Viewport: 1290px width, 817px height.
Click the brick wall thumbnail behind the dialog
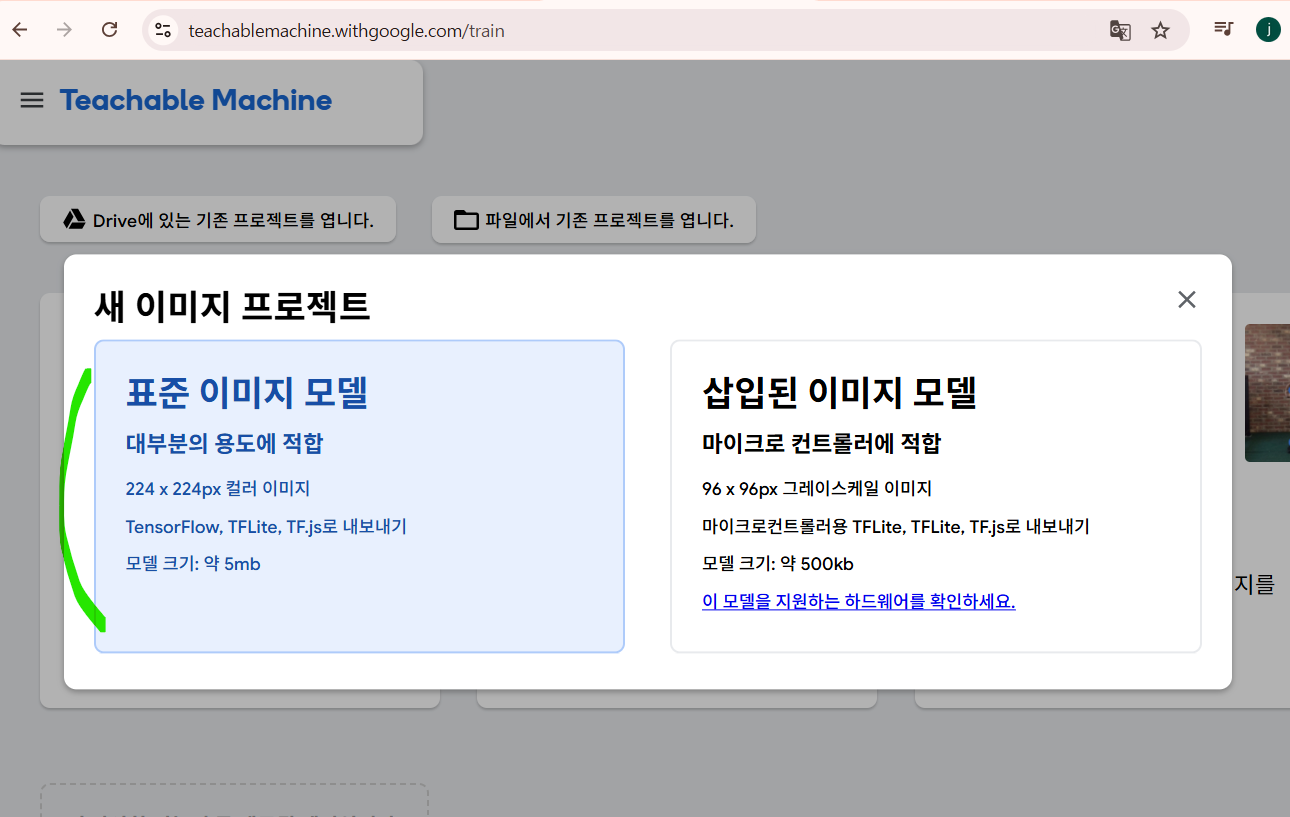pos(1267,393)
